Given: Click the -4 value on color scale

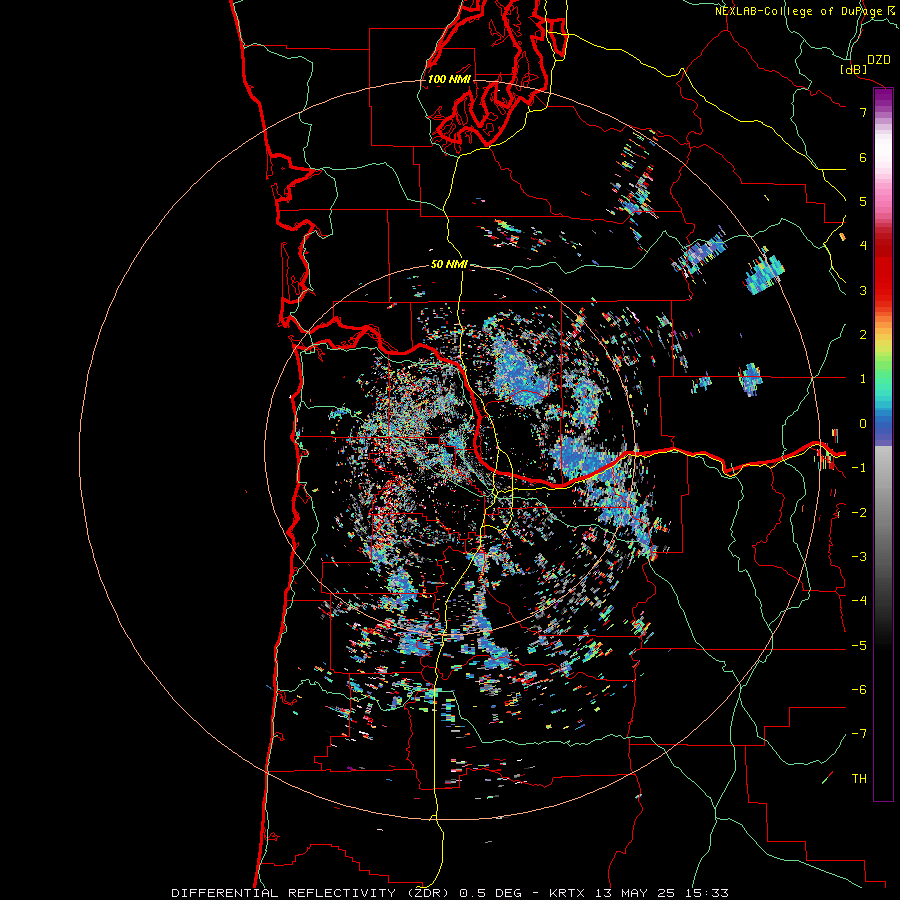Looking at the screenshot, I should (x=859, y=601).
